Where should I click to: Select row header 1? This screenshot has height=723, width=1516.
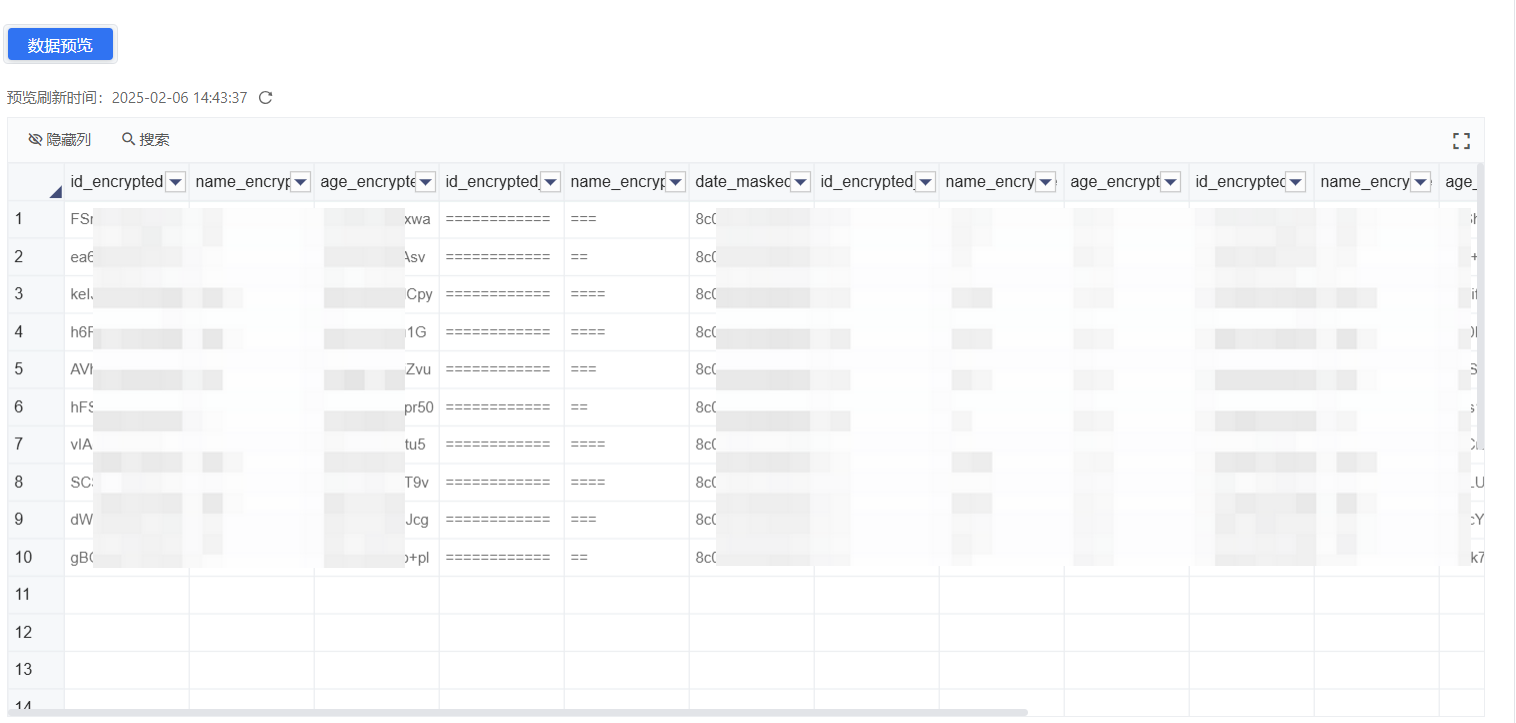pos(36,219)
